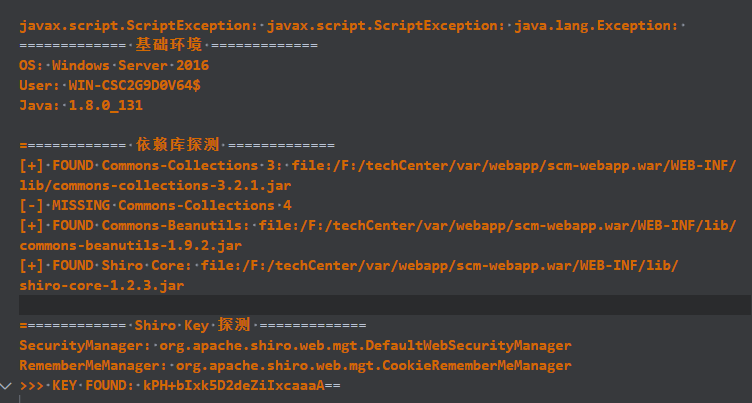Click the commons-beanutils-1.9.2.jar file name
The image size is (752, 403).
click(x=130, y=245)
